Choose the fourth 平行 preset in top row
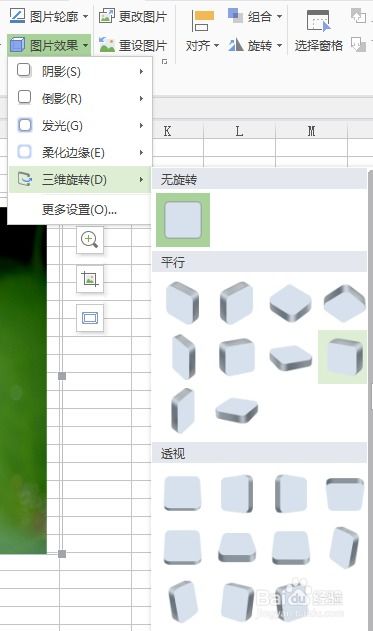Viewport: 373px width, 631px height. [344, 303]
